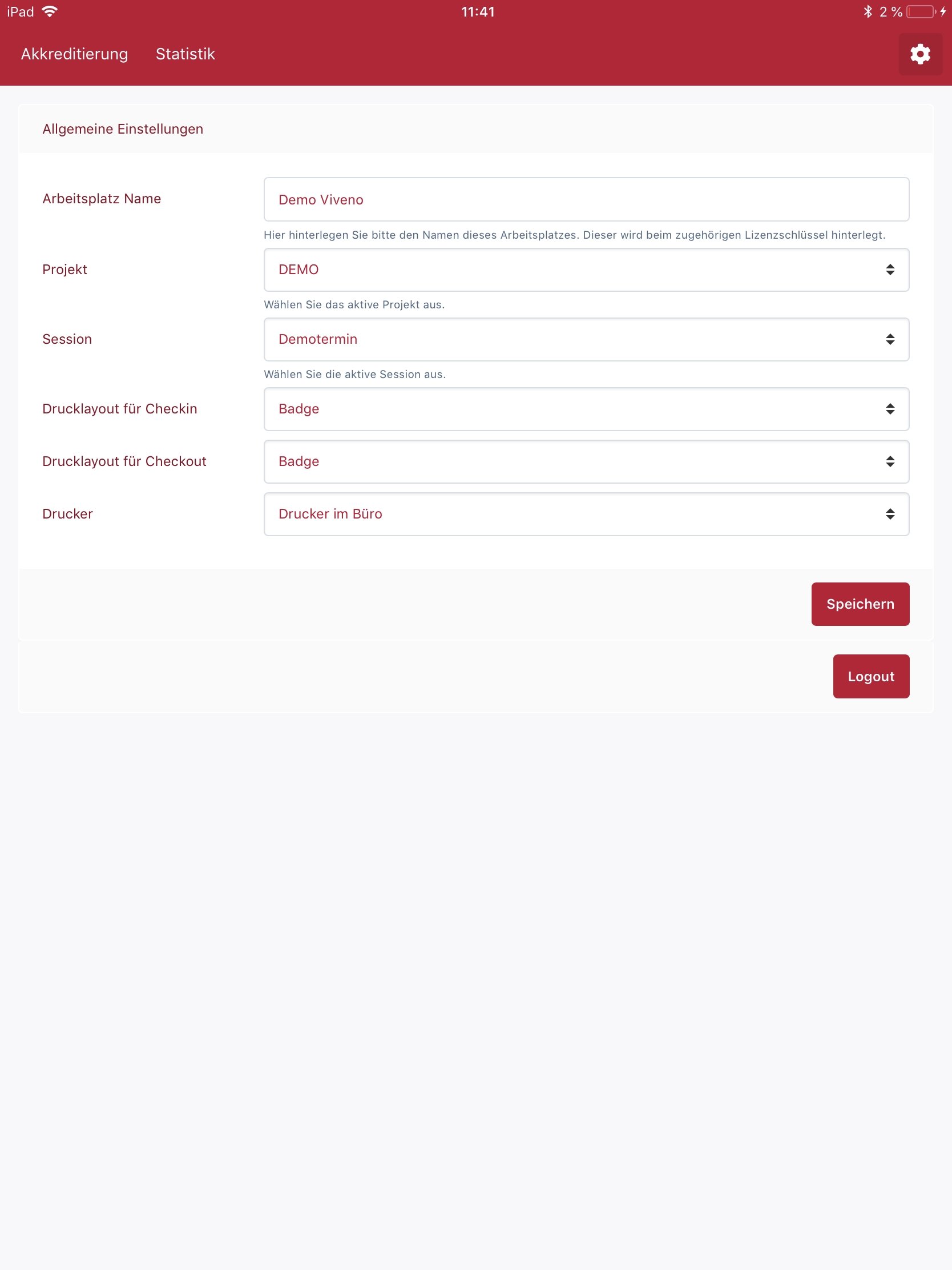Screen dimensions: 952x1270
Task: Open the Statistik tab
Action: 185,54
